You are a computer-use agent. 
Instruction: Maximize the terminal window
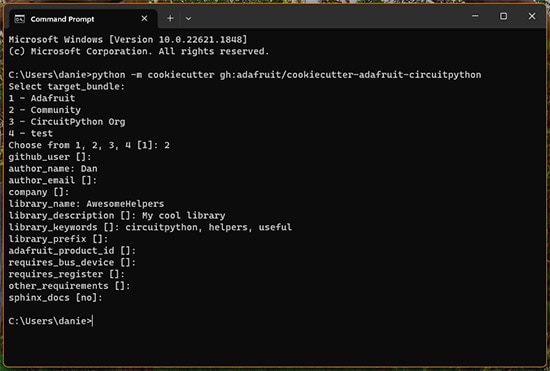click(x=503, y=16)
